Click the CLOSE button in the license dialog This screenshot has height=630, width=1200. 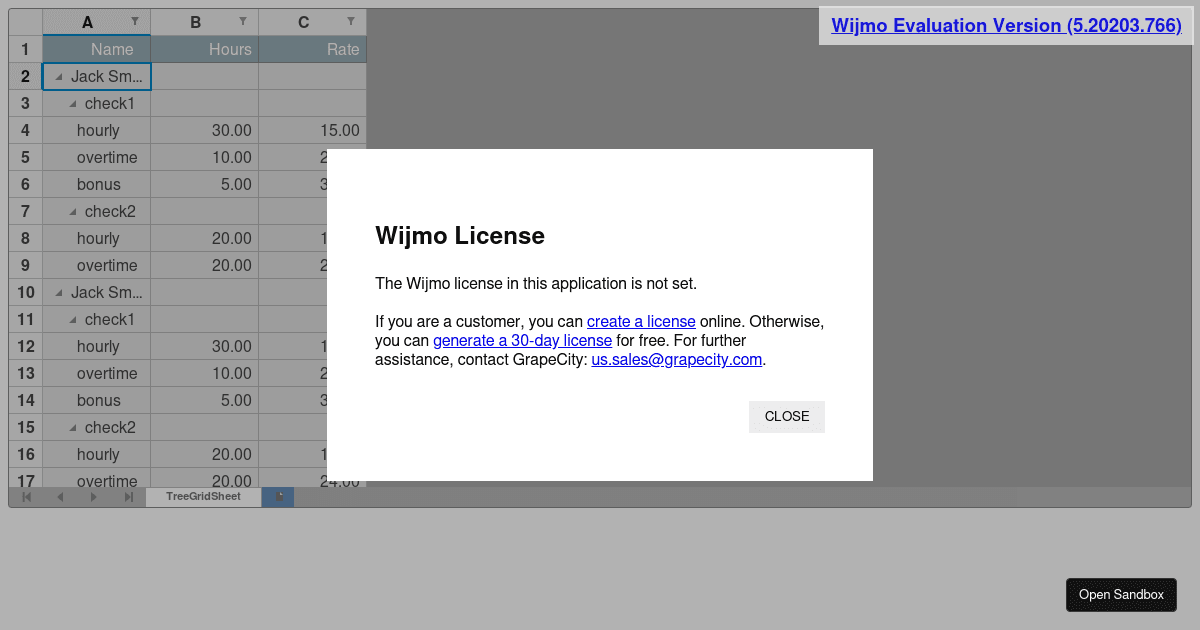[787, 417]
